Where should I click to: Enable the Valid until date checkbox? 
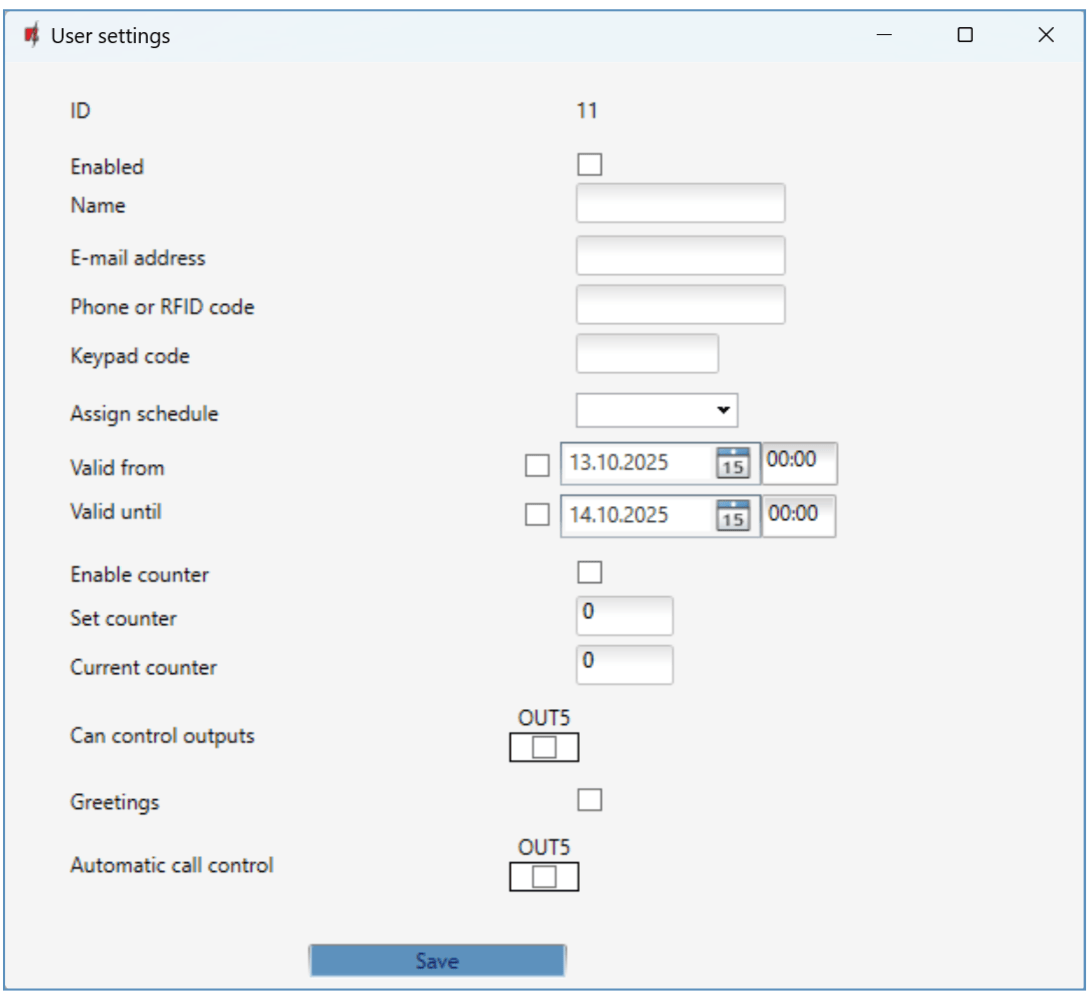pyautogui.click(x=537, y=515)
